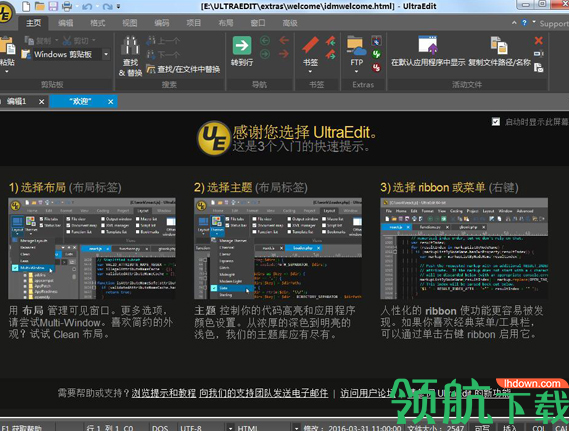Image resolution: width=569 pixels, height=431 pixels.
Task: Click the top Extras icon above UltraCompare
Action: click(377, 40)
